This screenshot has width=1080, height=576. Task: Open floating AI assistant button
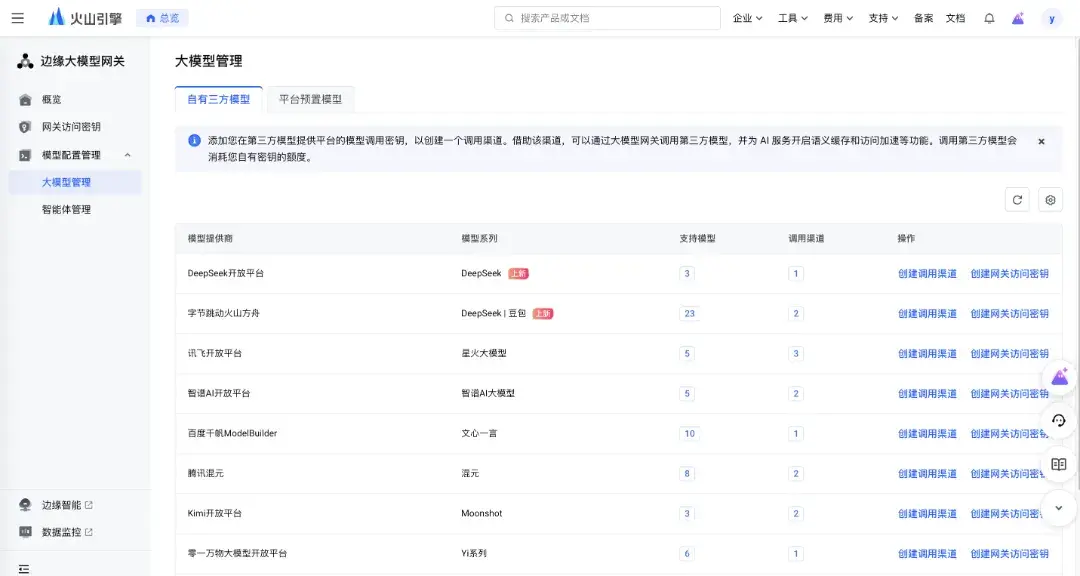pyautogui.click(x=1059, y=377)
